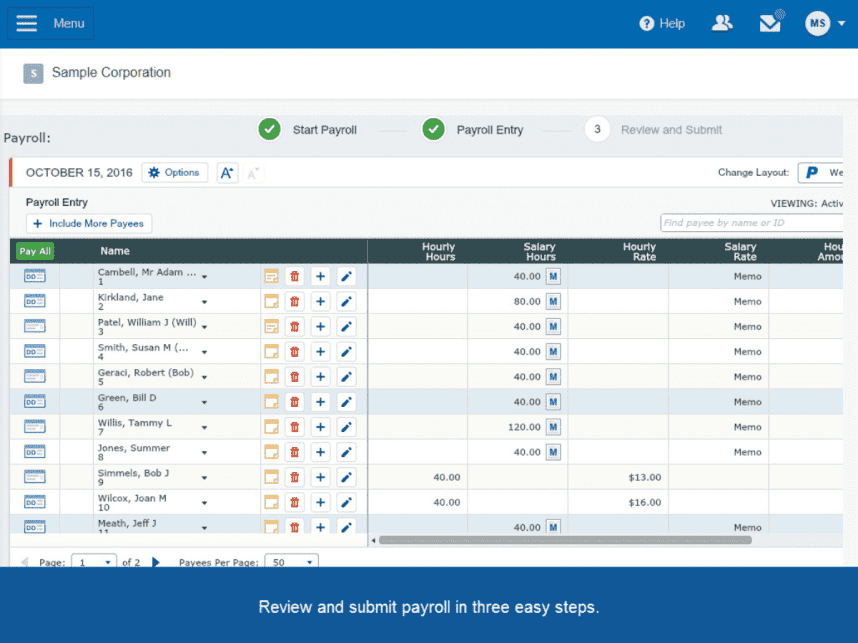Open the mail envelope icon in header
Viewport: 858px width, 643px height.
tap(770, 23)
